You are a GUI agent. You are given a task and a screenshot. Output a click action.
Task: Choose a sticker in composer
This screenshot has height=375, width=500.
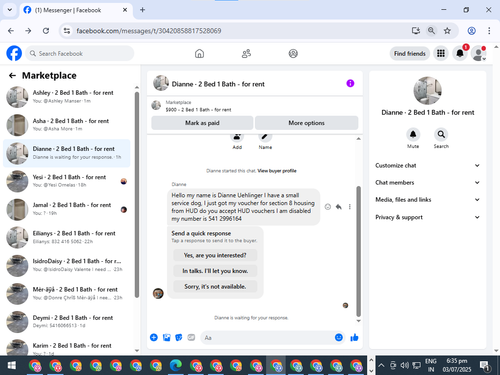tap(179, 338)
